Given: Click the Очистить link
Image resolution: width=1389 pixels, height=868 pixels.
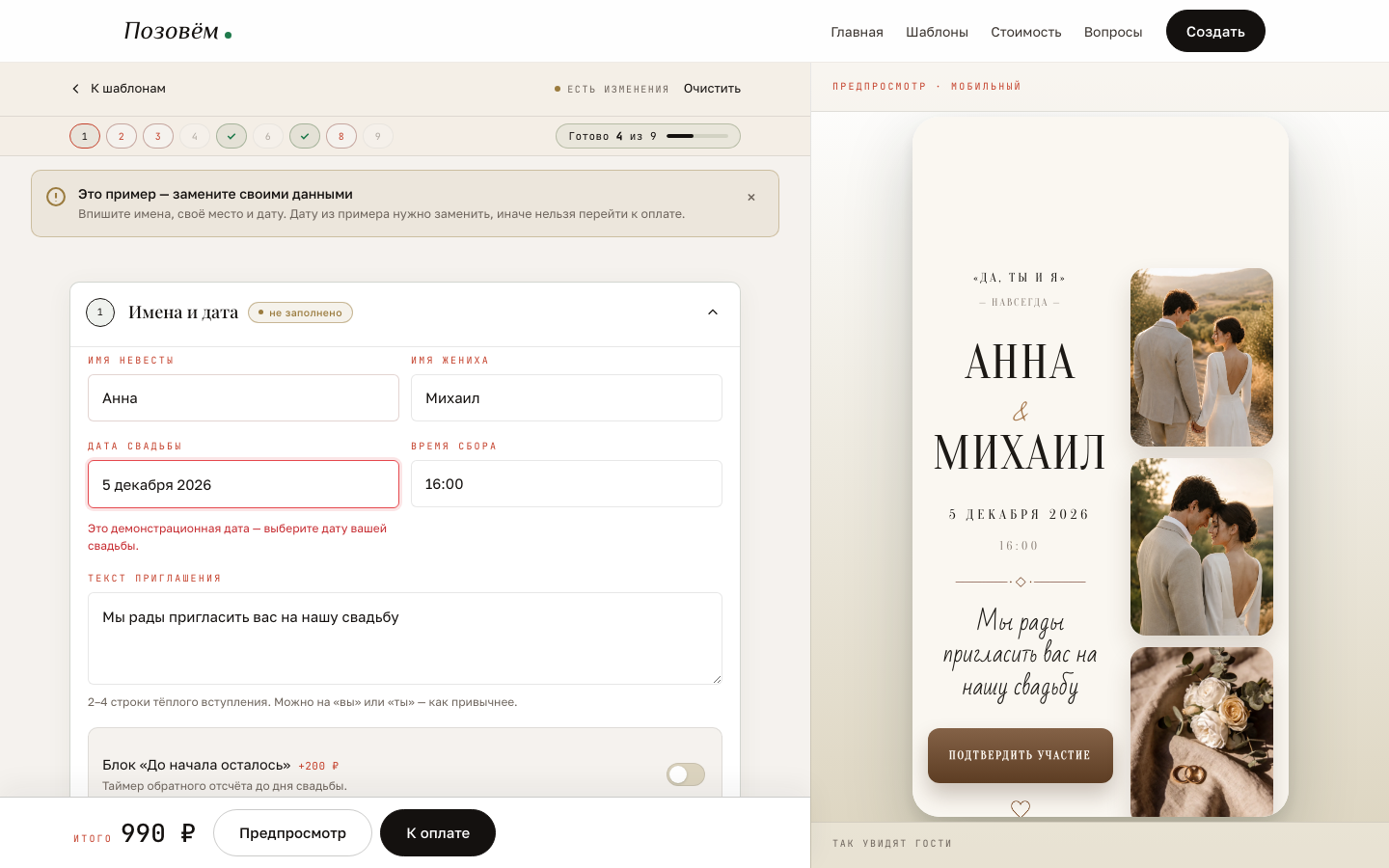Looking at the screenshot, I should [x=712, y=89].
